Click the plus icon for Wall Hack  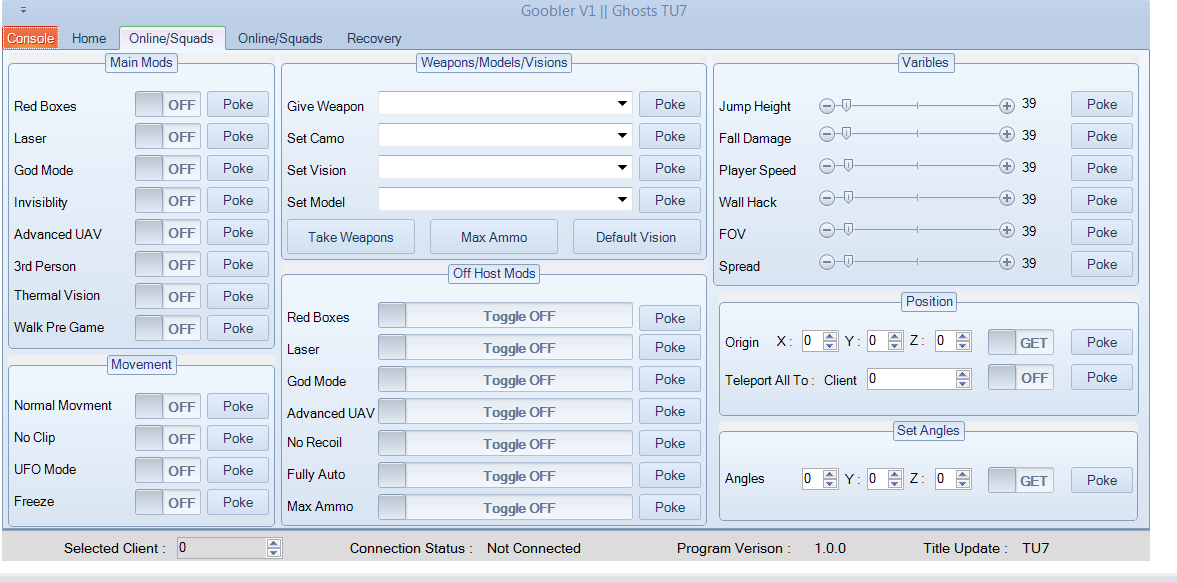point(1007,198)
